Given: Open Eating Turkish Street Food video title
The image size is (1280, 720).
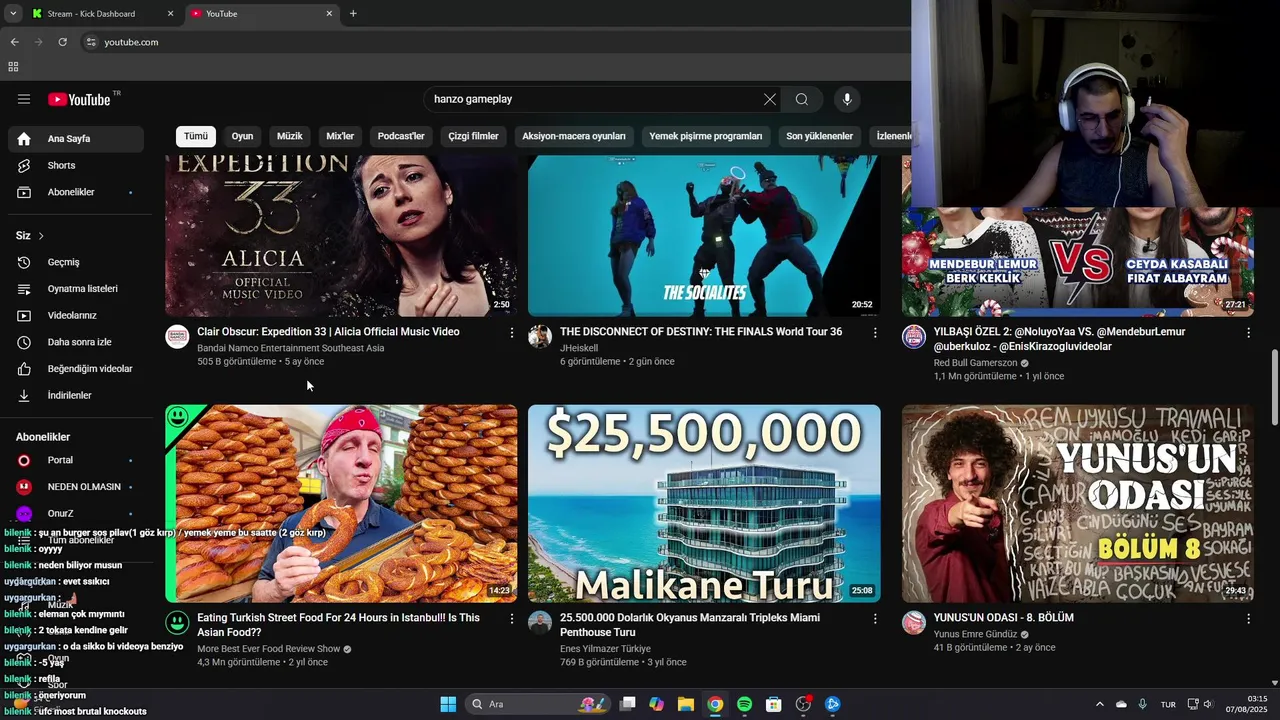Looking at the screenshot, I should coord(339,625).
